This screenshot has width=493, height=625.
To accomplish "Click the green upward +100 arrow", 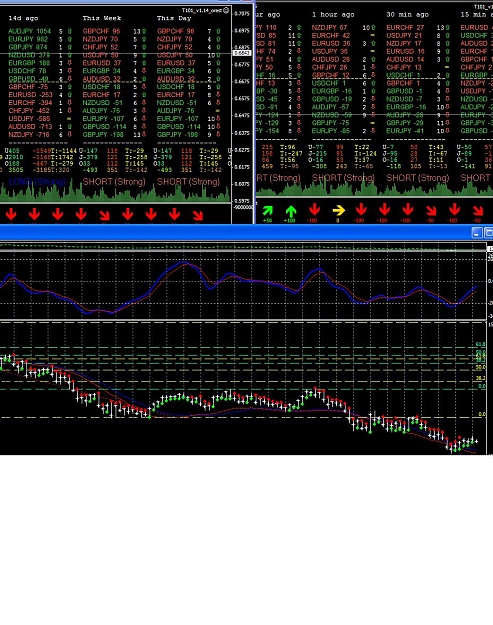I will 291,211.
